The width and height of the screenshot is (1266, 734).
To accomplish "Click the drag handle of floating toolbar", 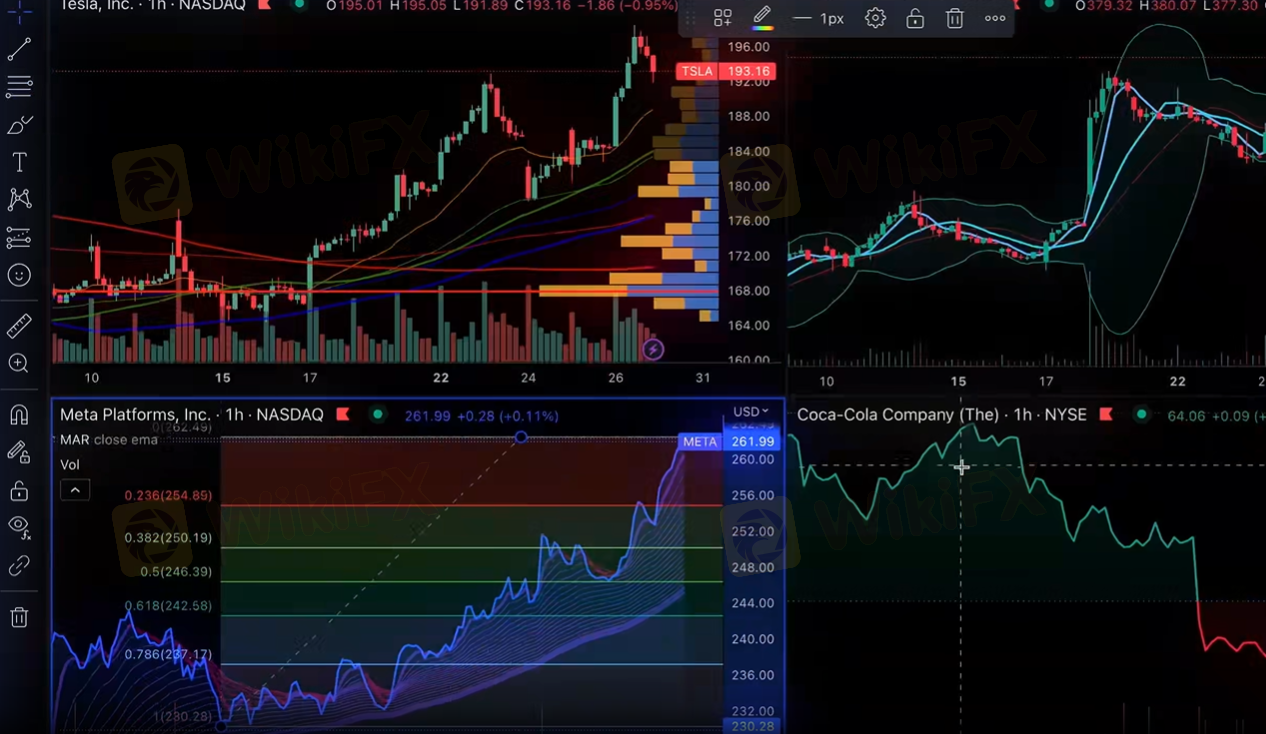I will click(692, 18).
